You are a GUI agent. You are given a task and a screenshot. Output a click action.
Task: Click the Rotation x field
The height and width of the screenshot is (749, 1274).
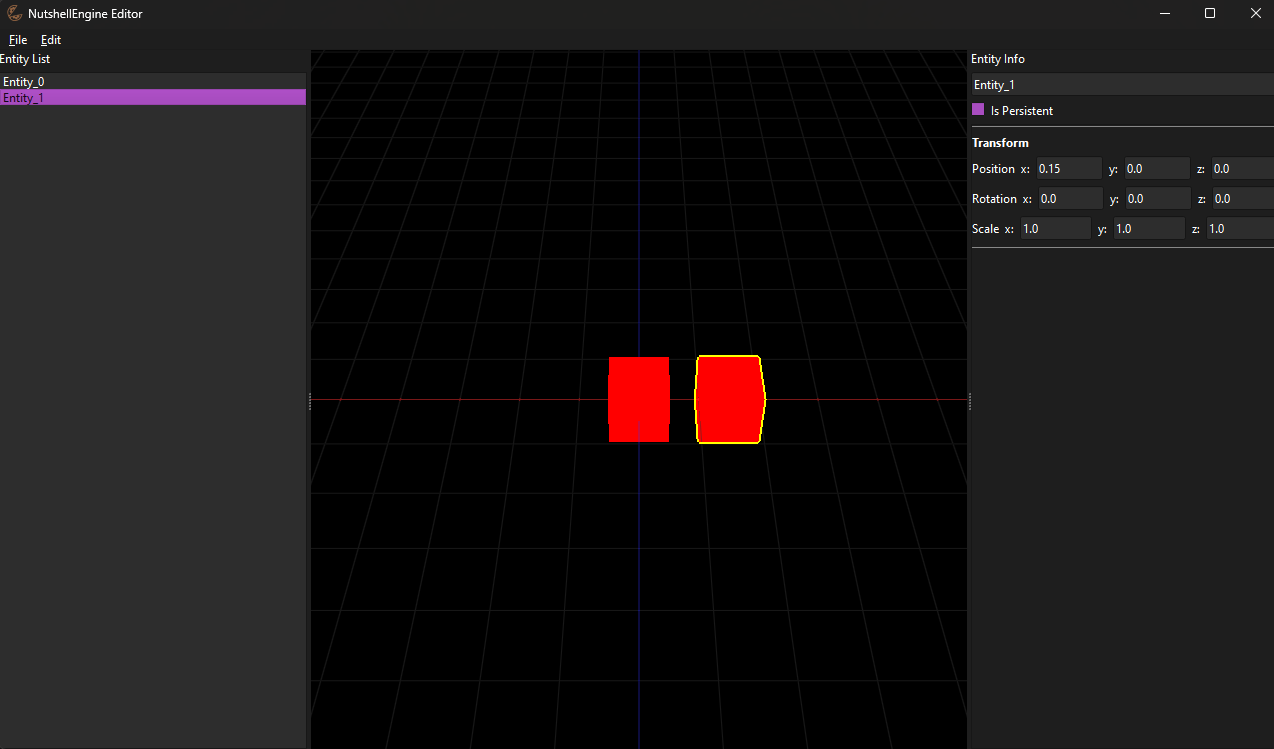(x=1070, y=199)
